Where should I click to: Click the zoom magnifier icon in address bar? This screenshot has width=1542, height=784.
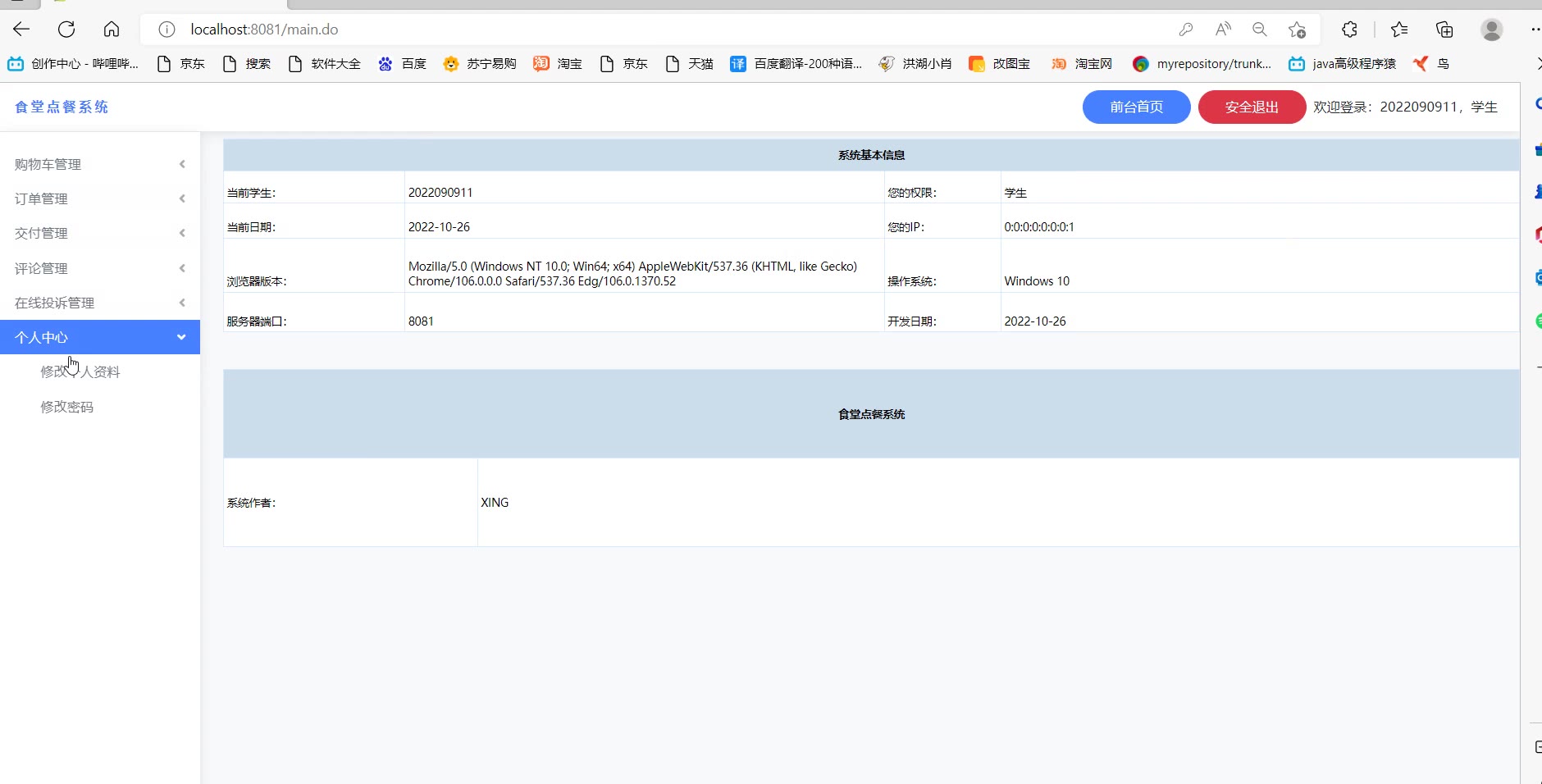(1260, 30)
